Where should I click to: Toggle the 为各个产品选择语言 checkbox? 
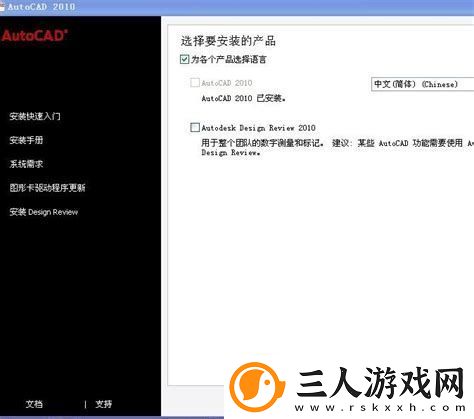184,60
